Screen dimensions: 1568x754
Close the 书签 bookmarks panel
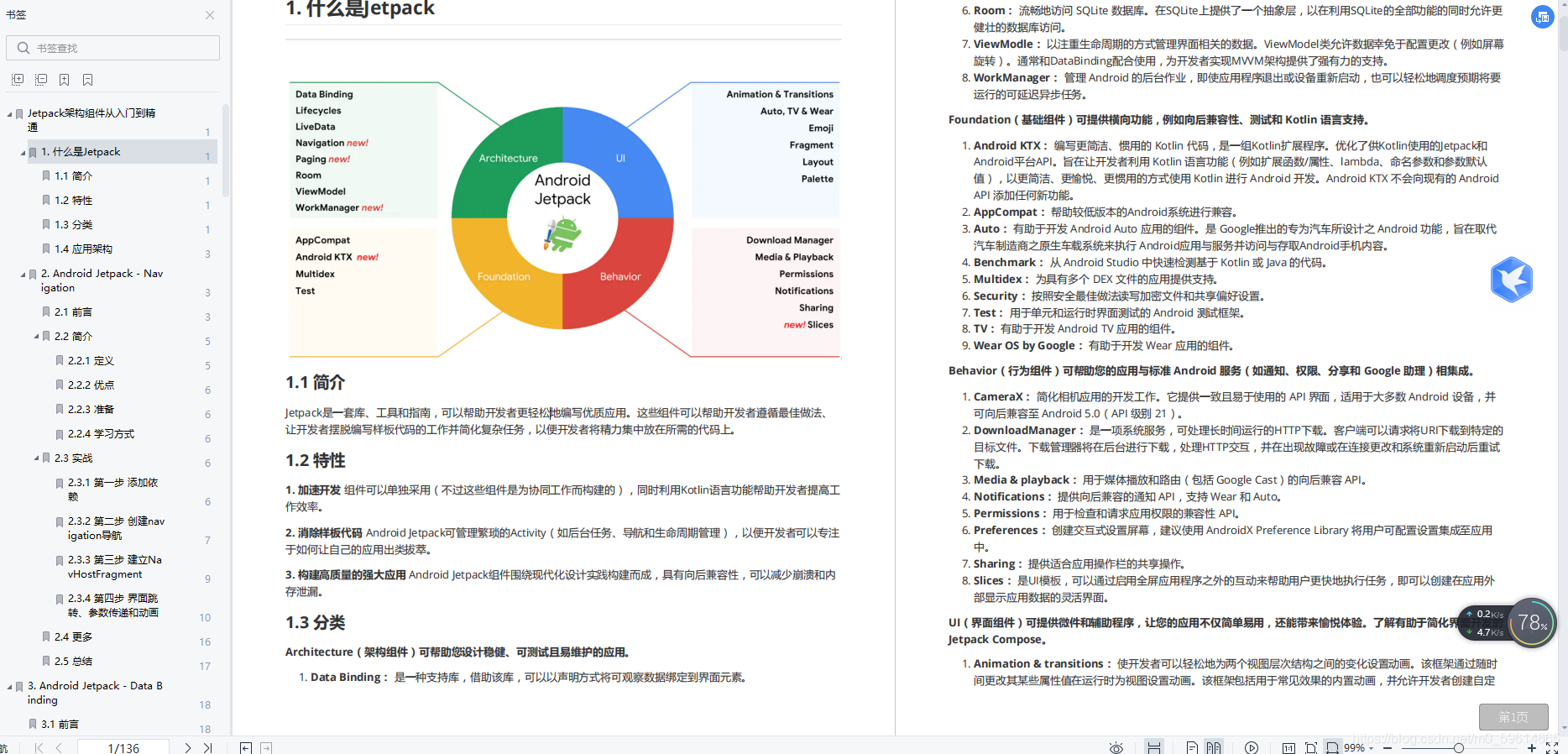tap(210, 15)
